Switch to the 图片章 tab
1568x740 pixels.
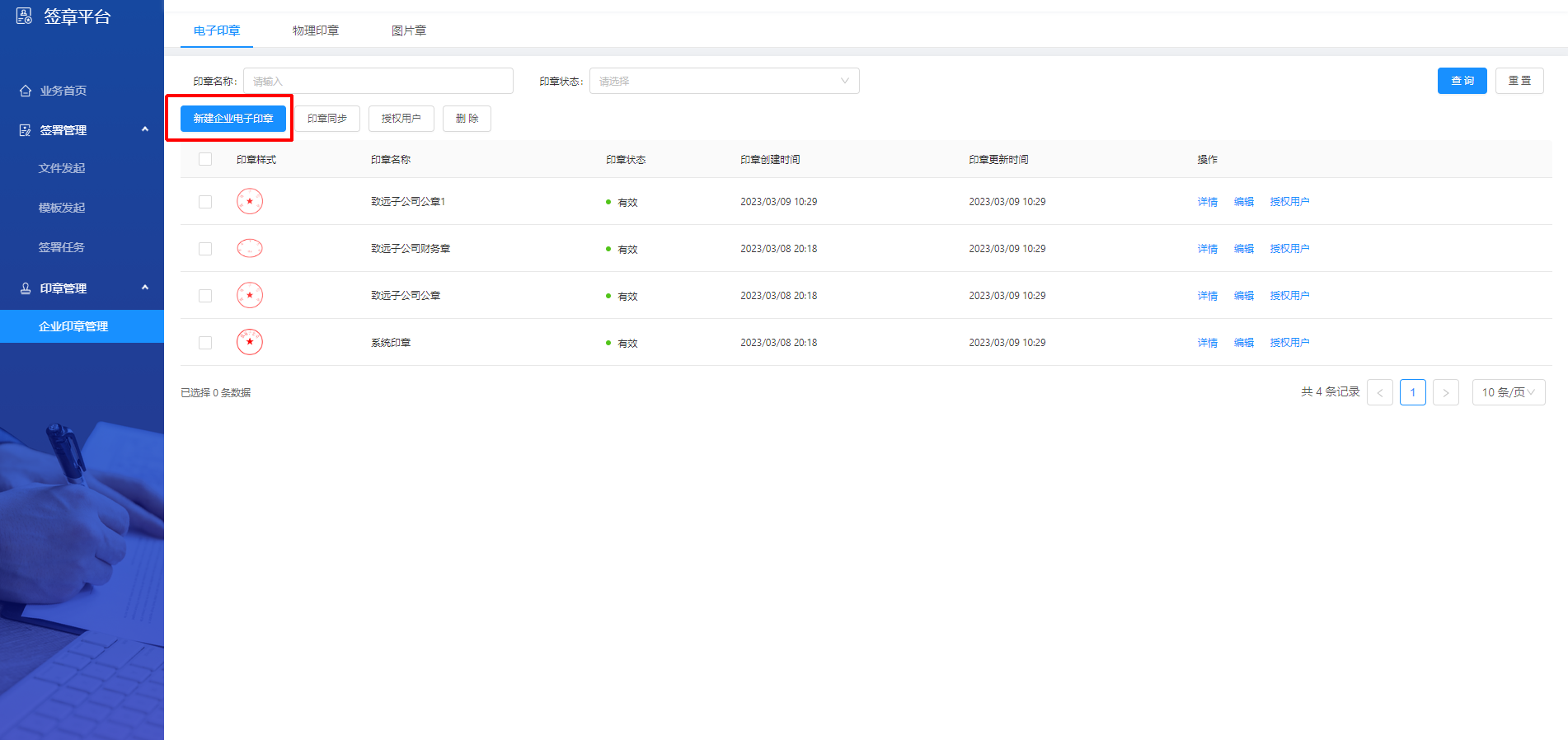click(408, 30)
